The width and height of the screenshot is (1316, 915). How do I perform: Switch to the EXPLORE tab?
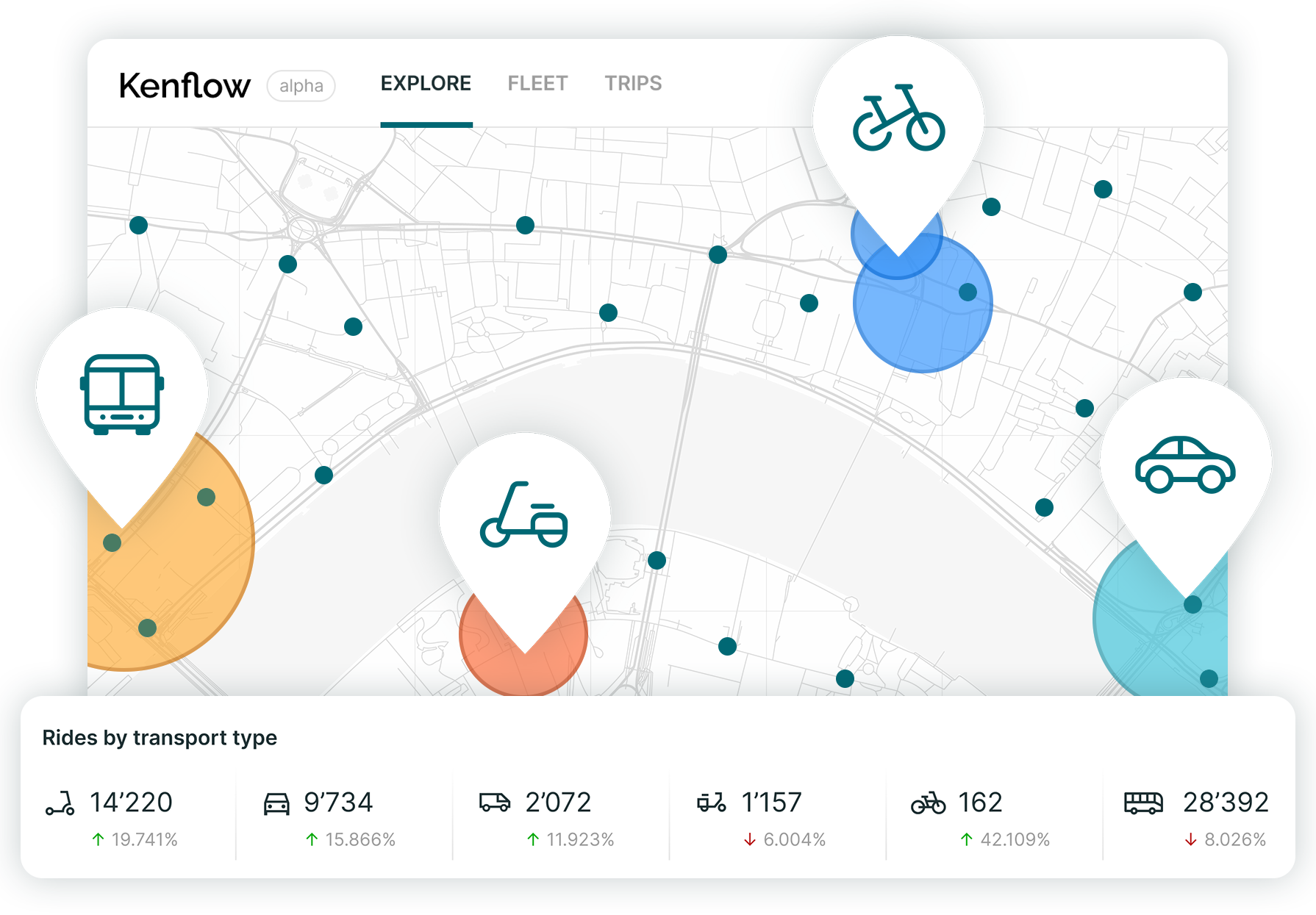(x=426, y=84)
